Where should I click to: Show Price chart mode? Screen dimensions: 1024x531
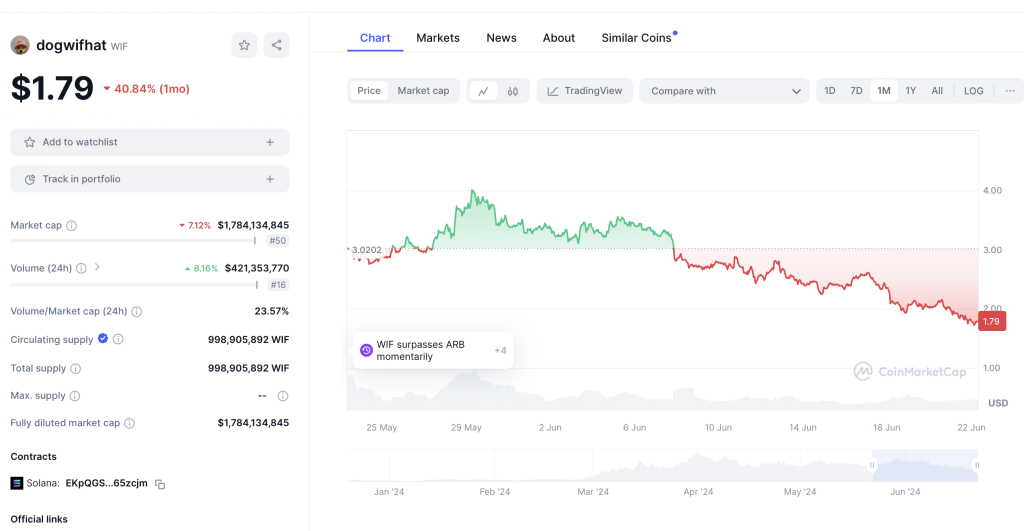[369, 91]
